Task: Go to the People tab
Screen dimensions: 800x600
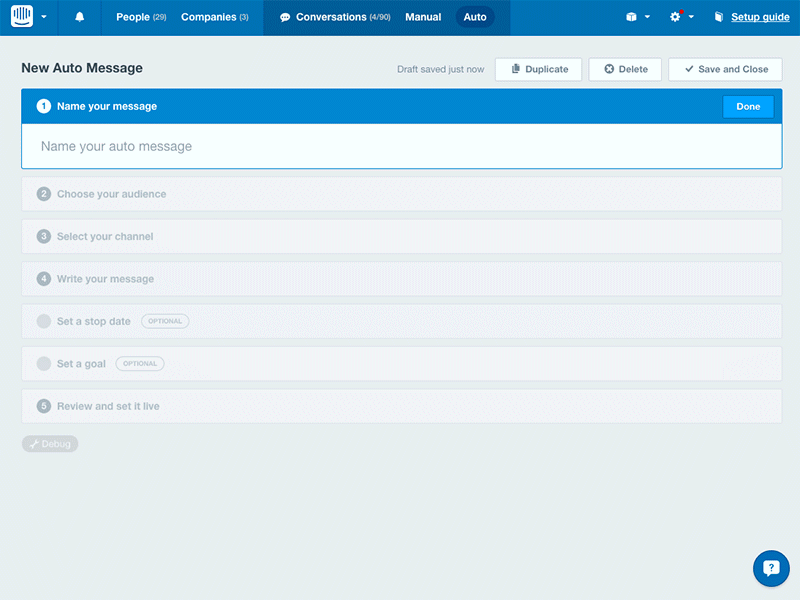Action: point(131,17)
